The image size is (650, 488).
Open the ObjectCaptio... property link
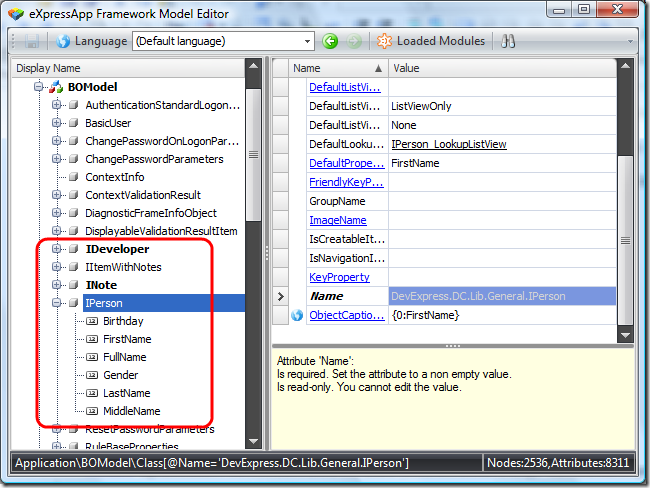pyautogui.click(x=347, y=315)
